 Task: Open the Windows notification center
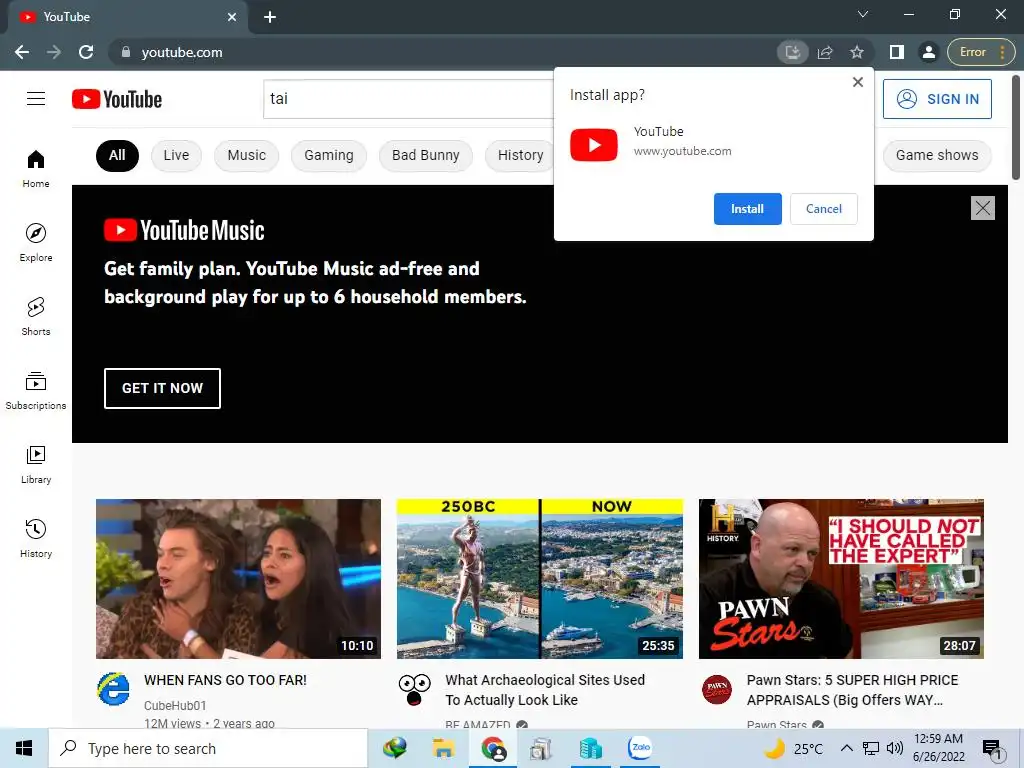click(x=992, y=749)
